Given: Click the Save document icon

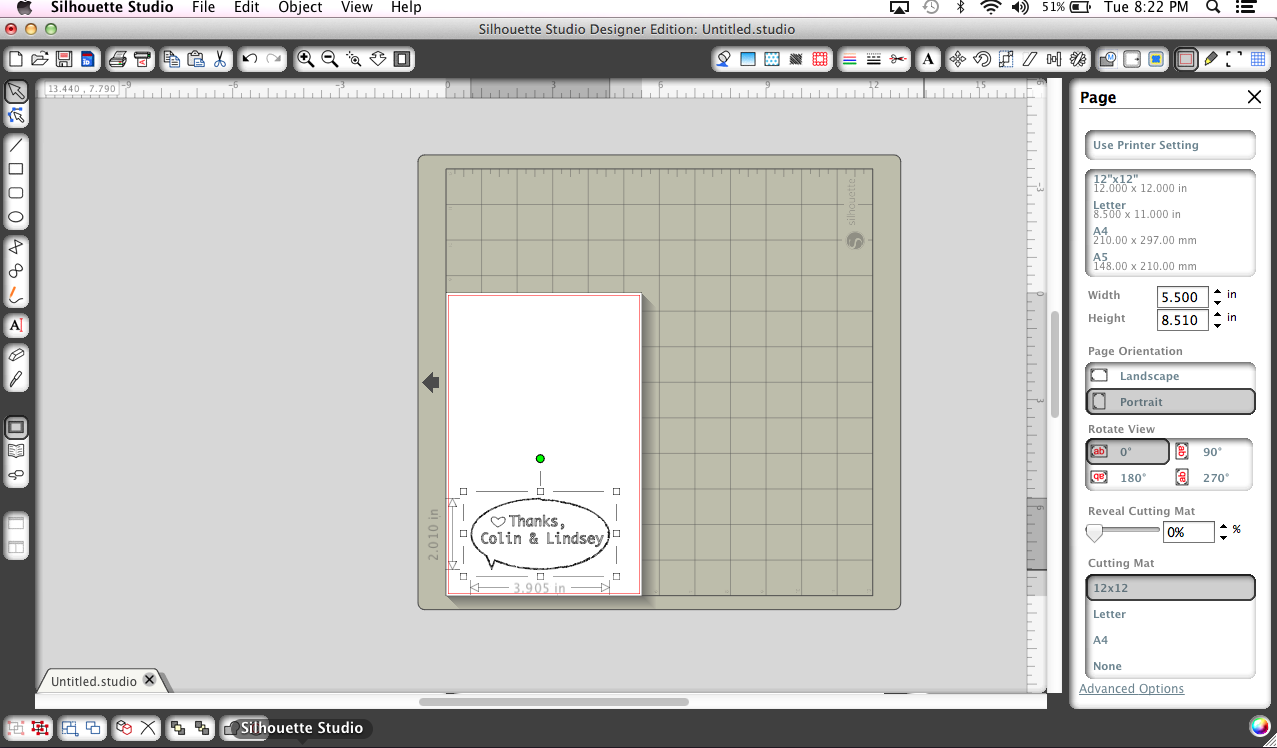Looking at the screenshot, I should tap(63, 59).
